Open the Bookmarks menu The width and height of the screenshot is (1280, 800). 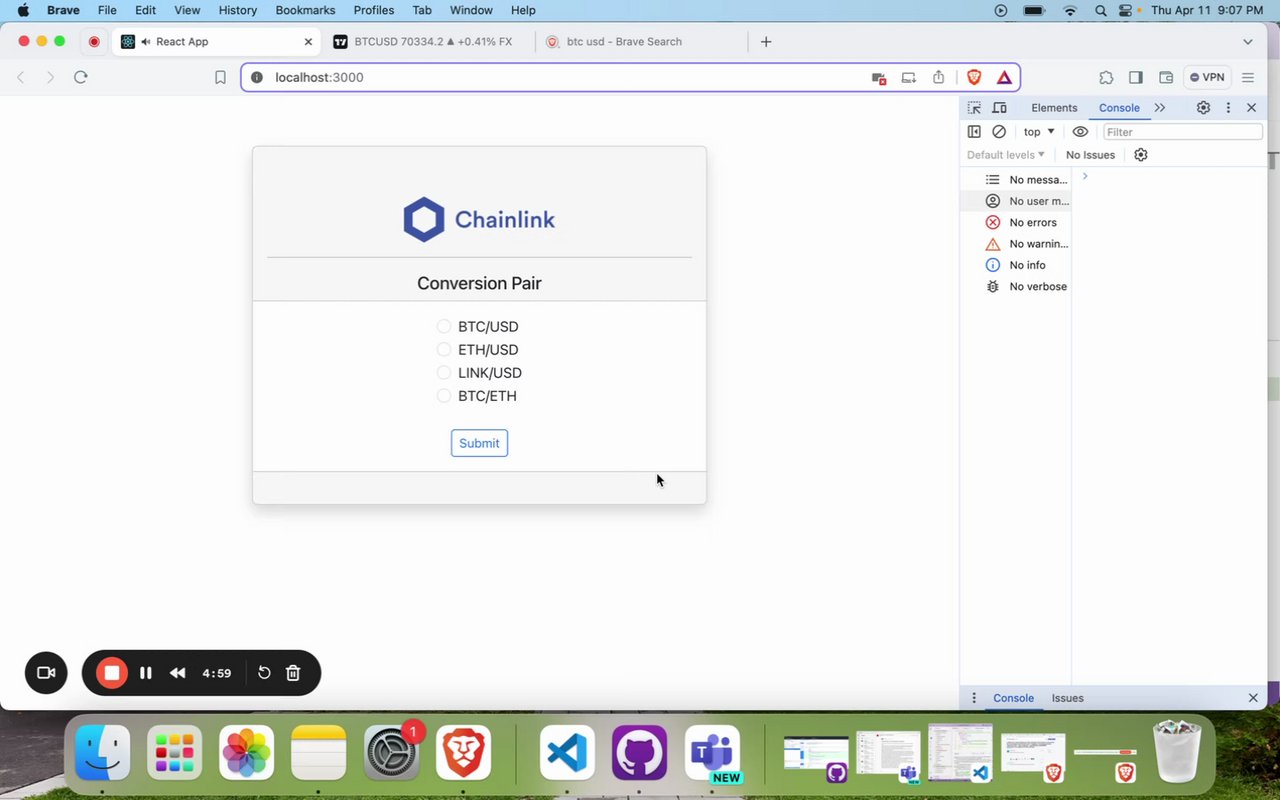pyautogui.click(x=305, y=10)
